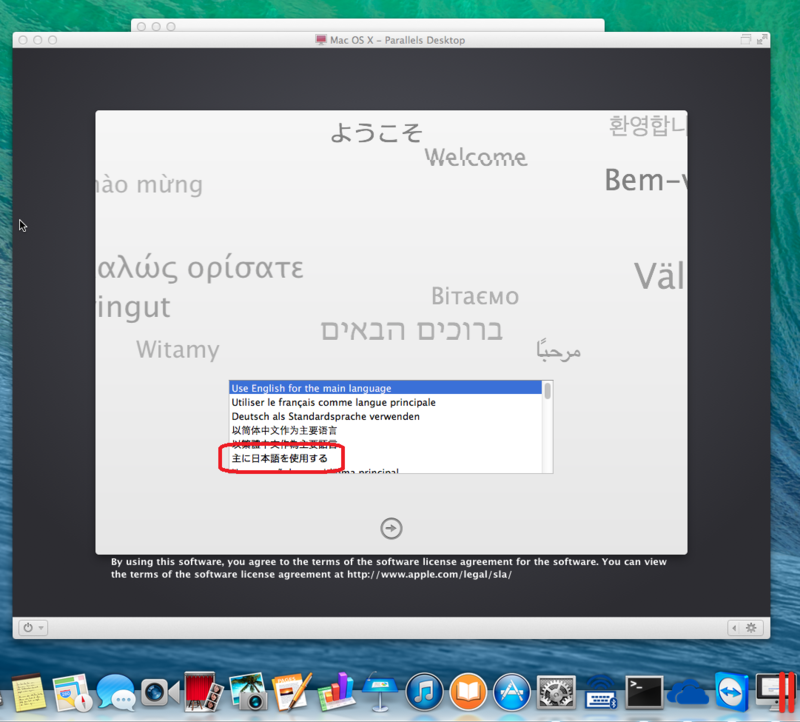Launch iPhoto from the dock
The height and width of the screenshot is (722, 800).
[247, 691]
